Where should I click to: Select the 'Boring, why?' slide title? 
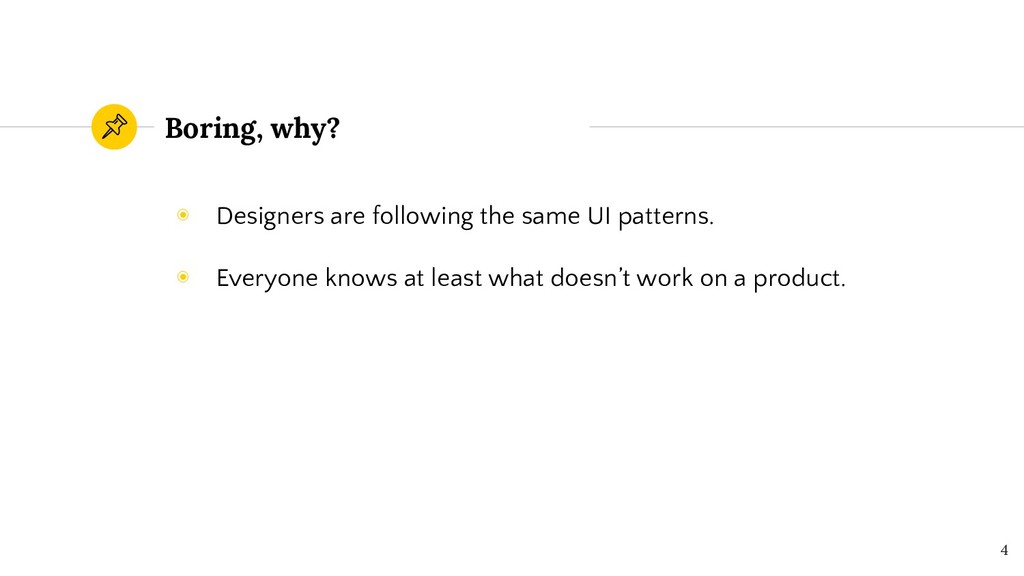pos(252,129)
